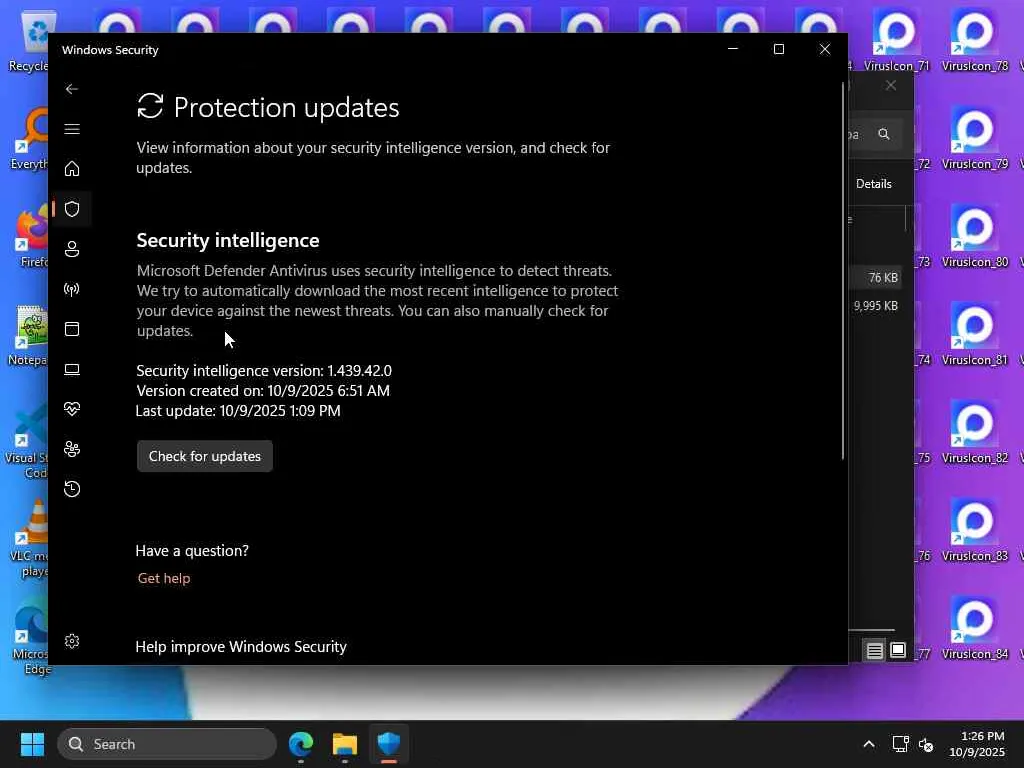Open Microsoft Edge from taskbar
The image size is (1024, 768).
pyautogui.click(x=301, y=744)
